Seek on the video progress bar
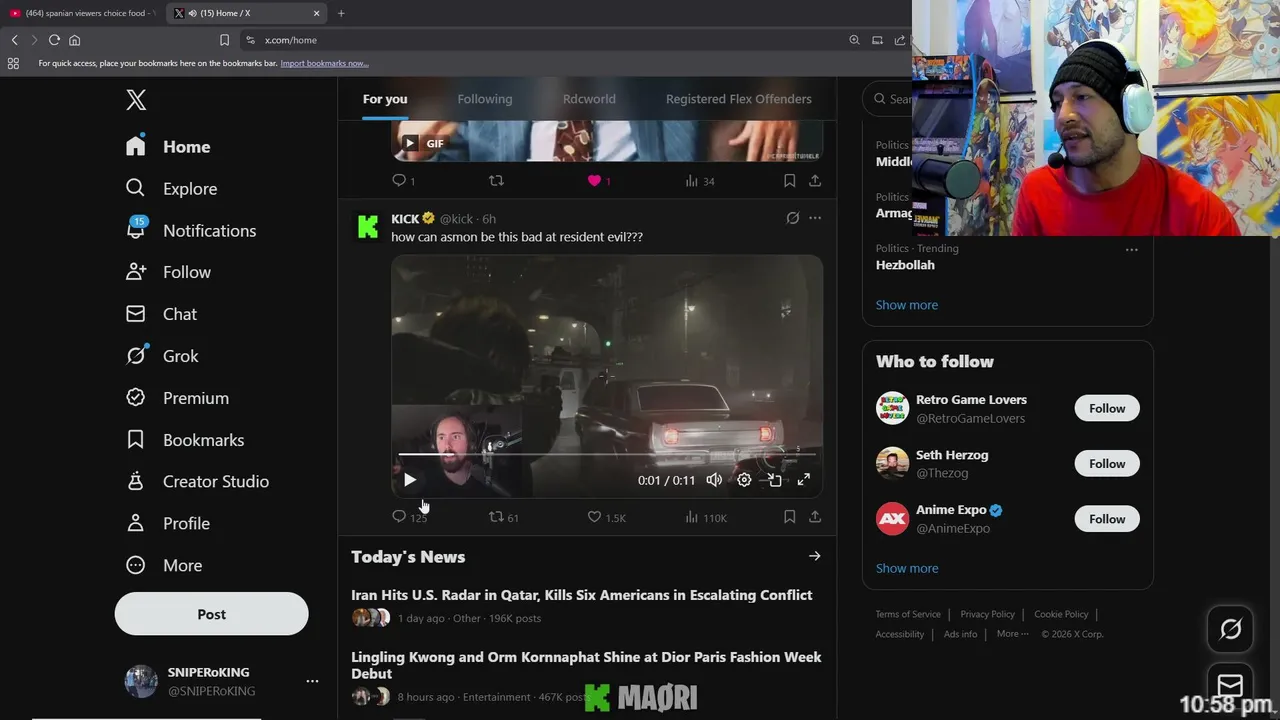Image resolution: width=1280 pixels, height=720 pixels. pyautogui.click(x=607, y=455)
